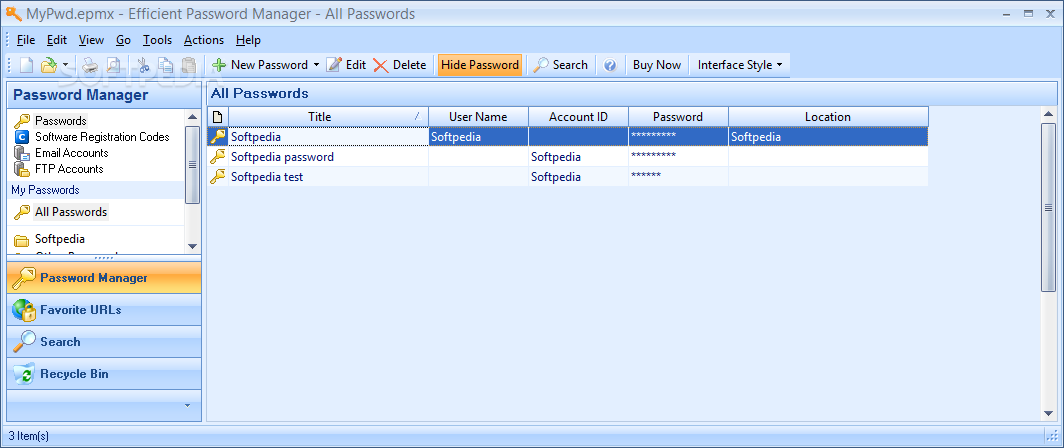
Task: Click the app key icon in title bar
Action: coord(14,13)
